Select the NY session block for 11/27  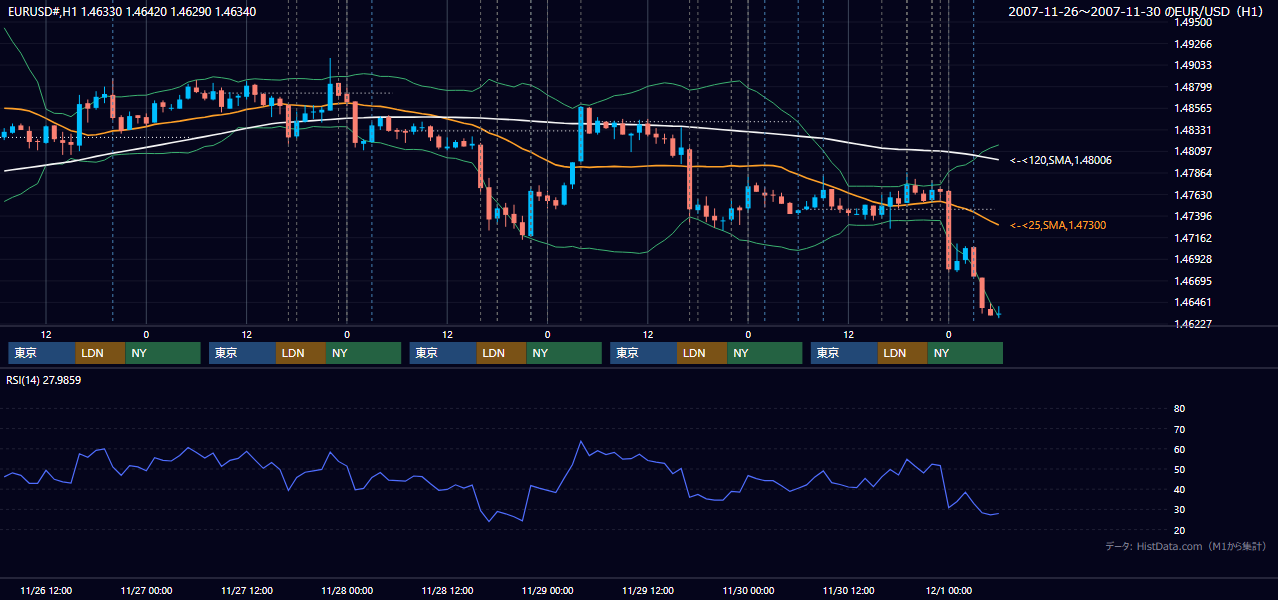(364, 353)
